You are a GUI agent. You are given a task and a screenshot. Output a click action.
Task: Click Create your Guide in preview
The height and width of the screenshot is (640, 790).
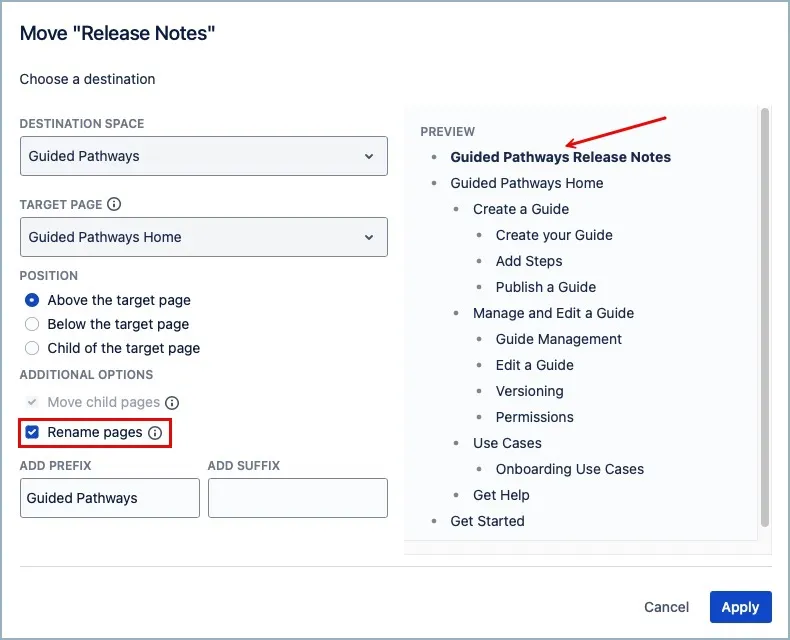click(x=554, y=235)
